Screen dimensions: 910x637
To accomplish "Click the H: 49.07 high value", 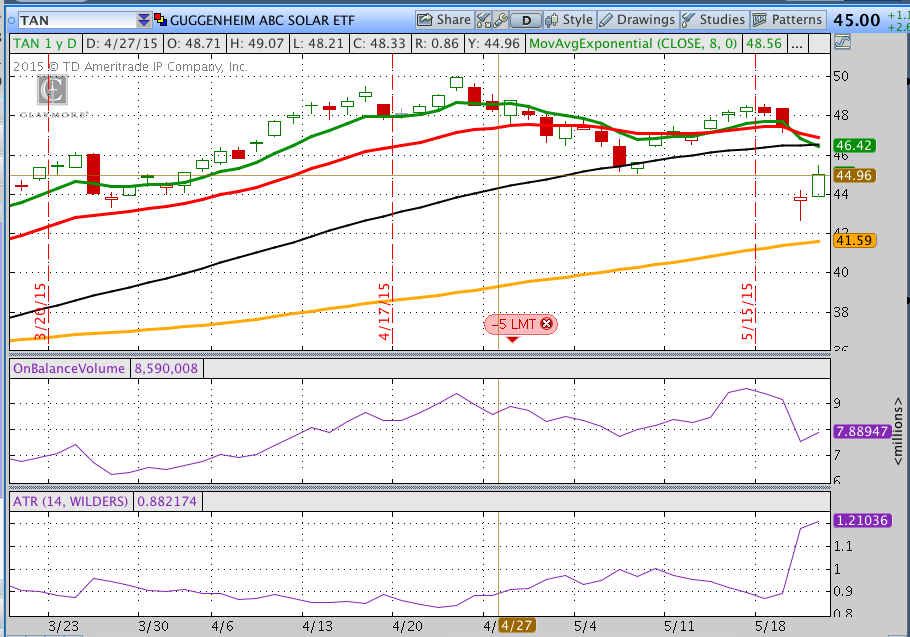I will pyautogui.click(x=257, y=44).
